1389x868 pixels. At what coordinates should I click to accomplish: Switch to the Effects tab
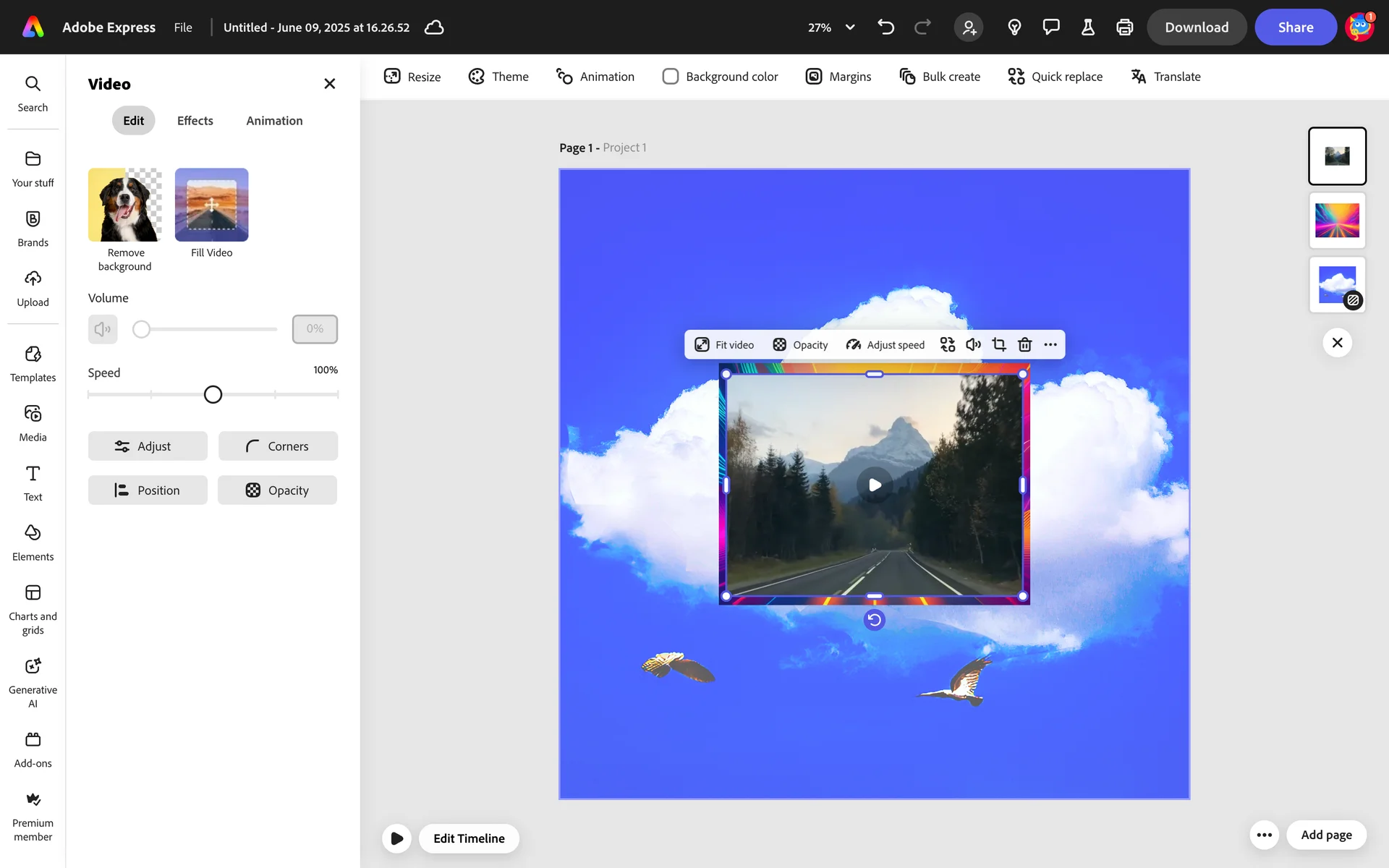[x=195, y=121]
